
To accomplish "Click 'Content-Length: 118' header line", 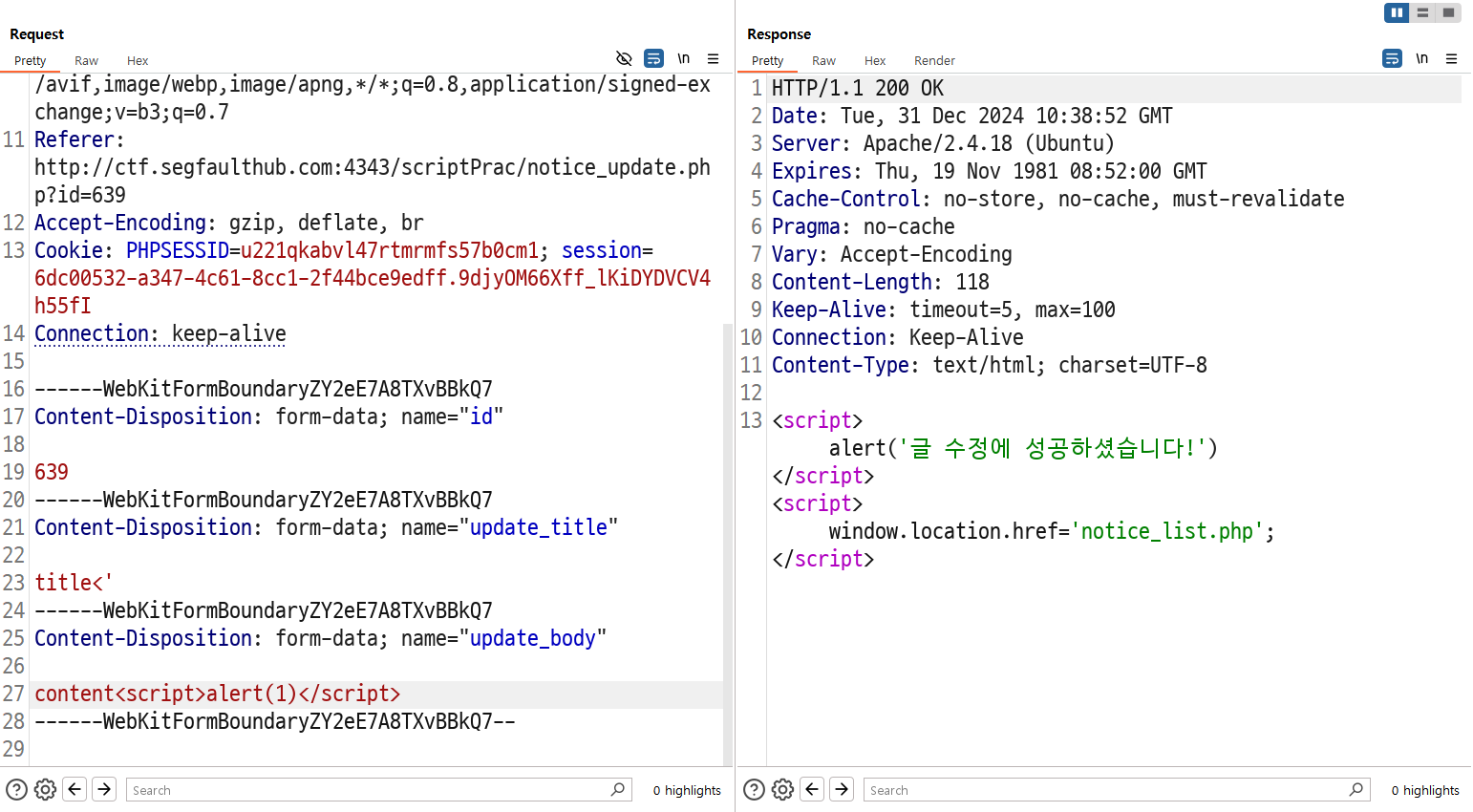I will [x=881, y=282].
